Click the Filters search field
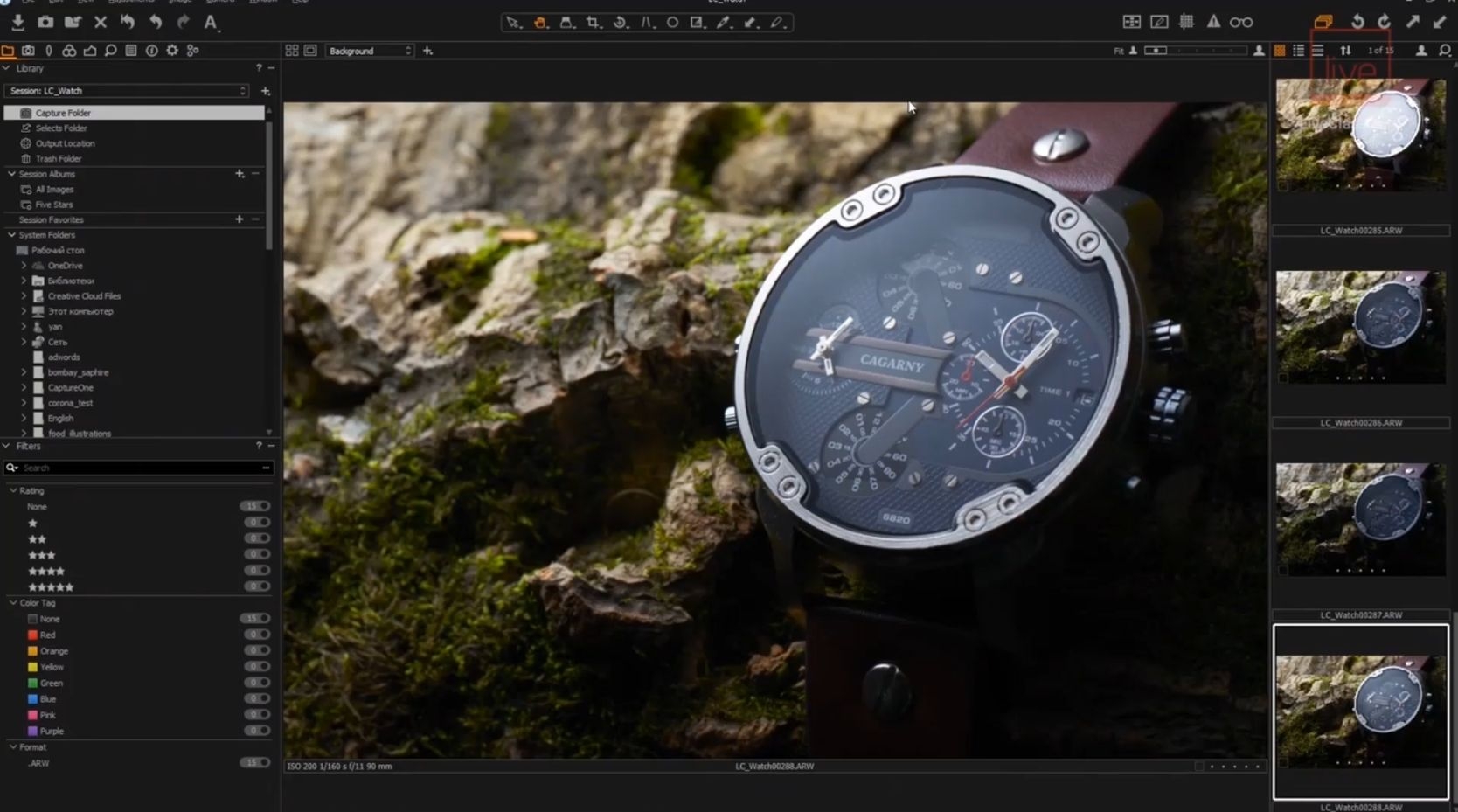The image size is (1458, 812). (x=139, y=468)
